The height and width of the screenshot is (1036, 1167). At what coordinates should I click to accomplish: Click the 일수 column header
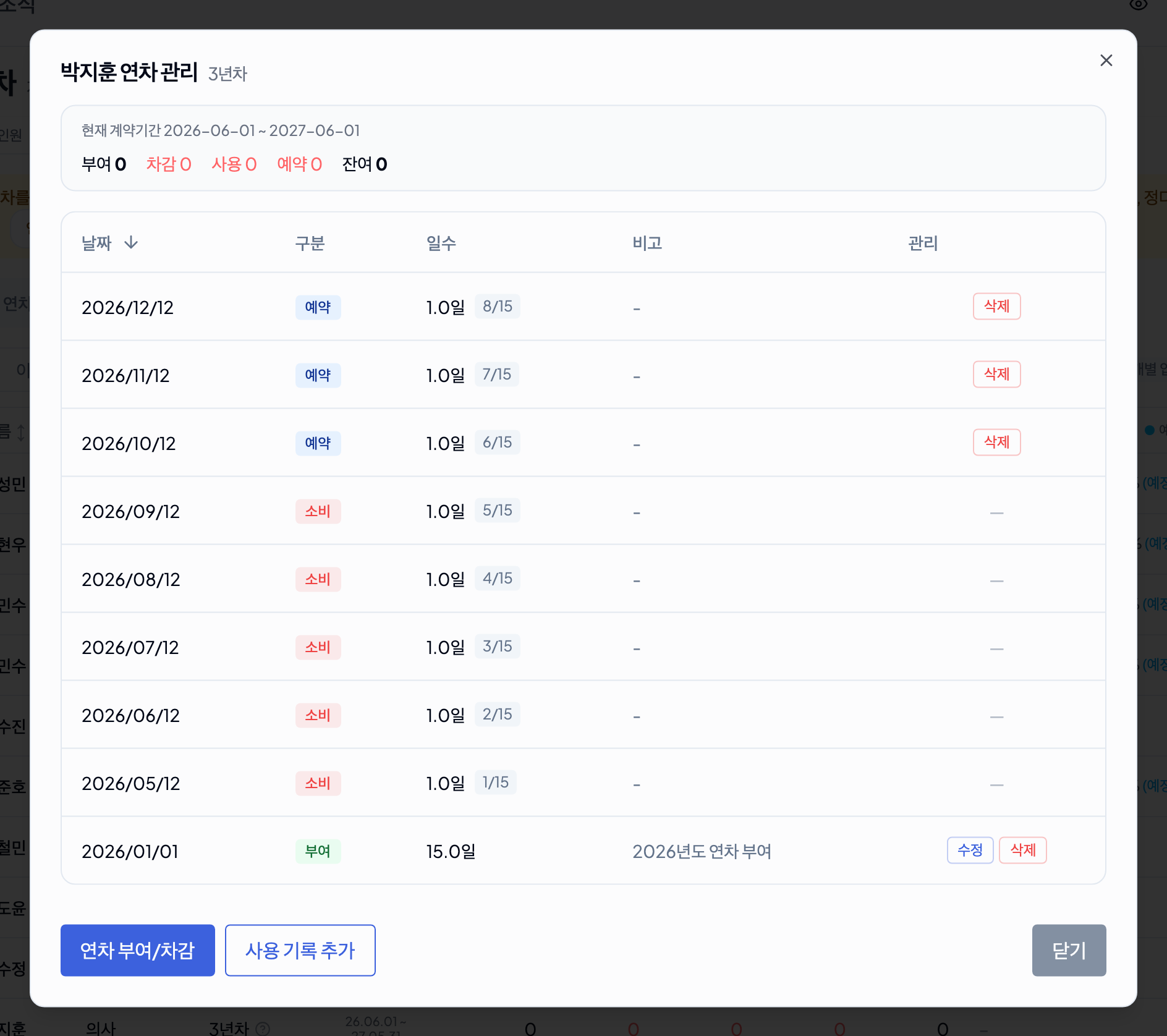[x=441, y=243]
